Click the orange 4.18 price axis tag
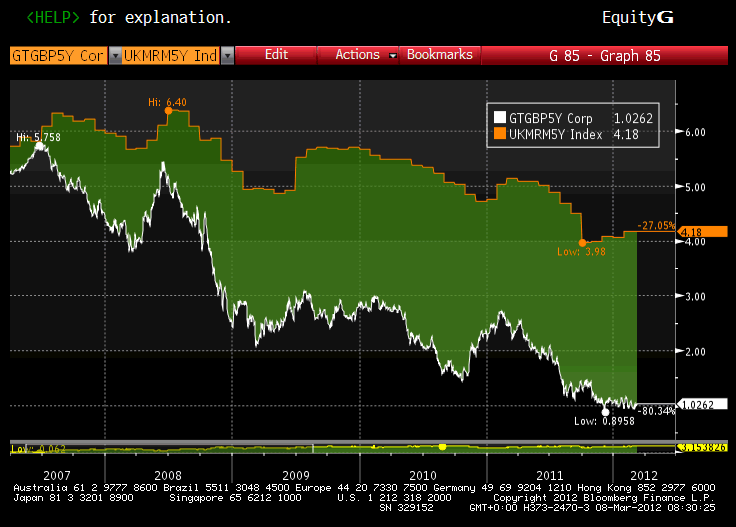Image resolution: width=736 pixels, height=527 pixels. [x=692, y=232]
